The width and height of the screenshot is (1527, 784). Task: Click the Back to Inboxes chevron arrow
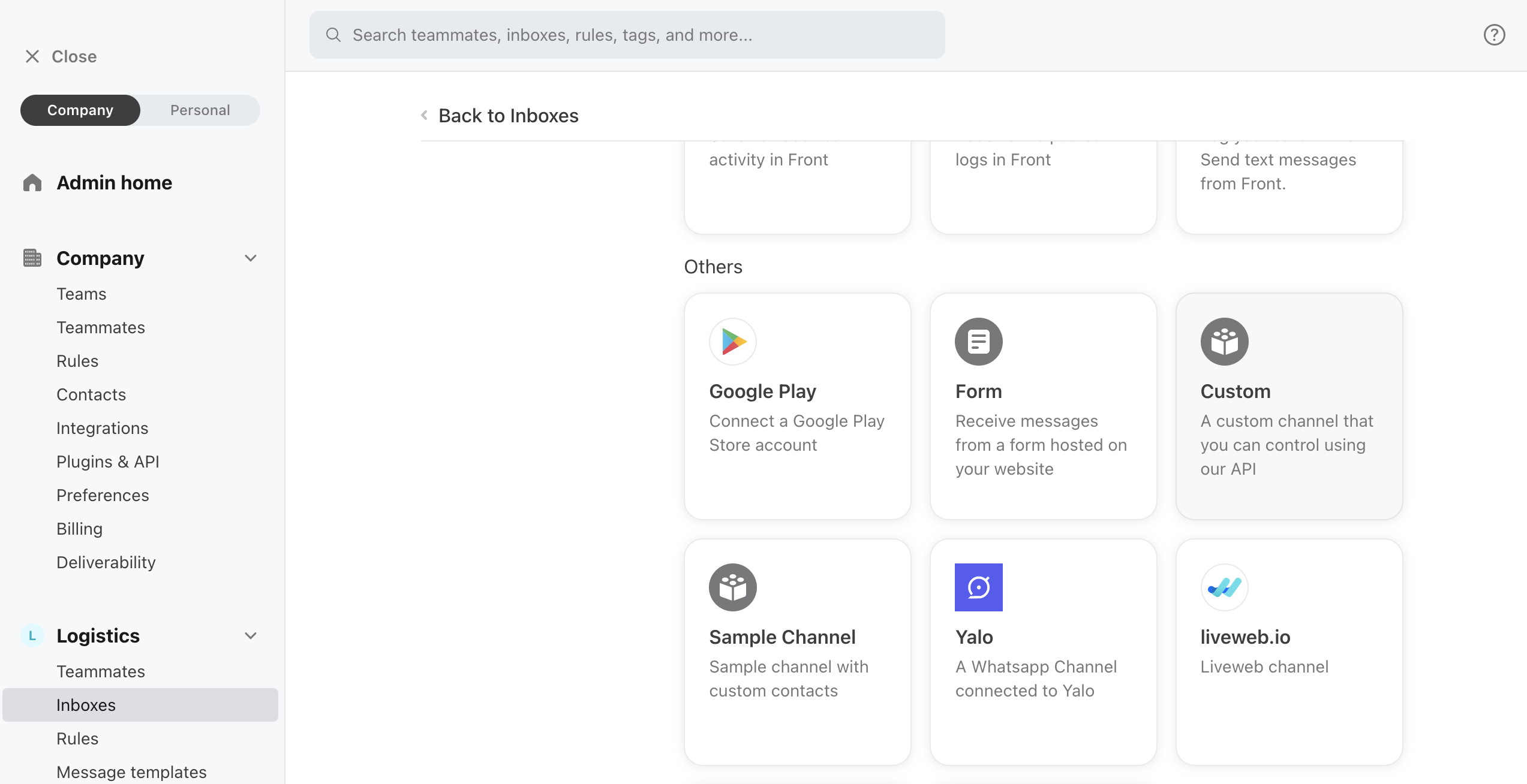(x=425, y=115)
